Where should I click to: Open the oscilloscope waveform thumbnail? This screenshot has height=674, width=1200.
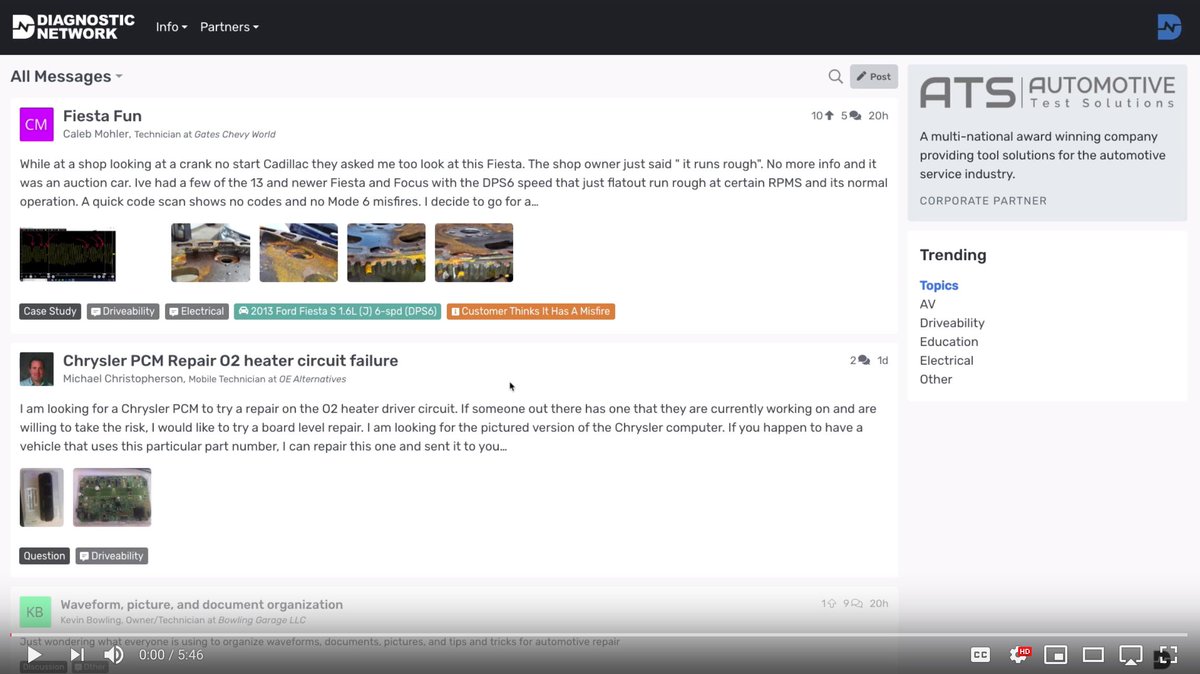[x=68, y=254]
